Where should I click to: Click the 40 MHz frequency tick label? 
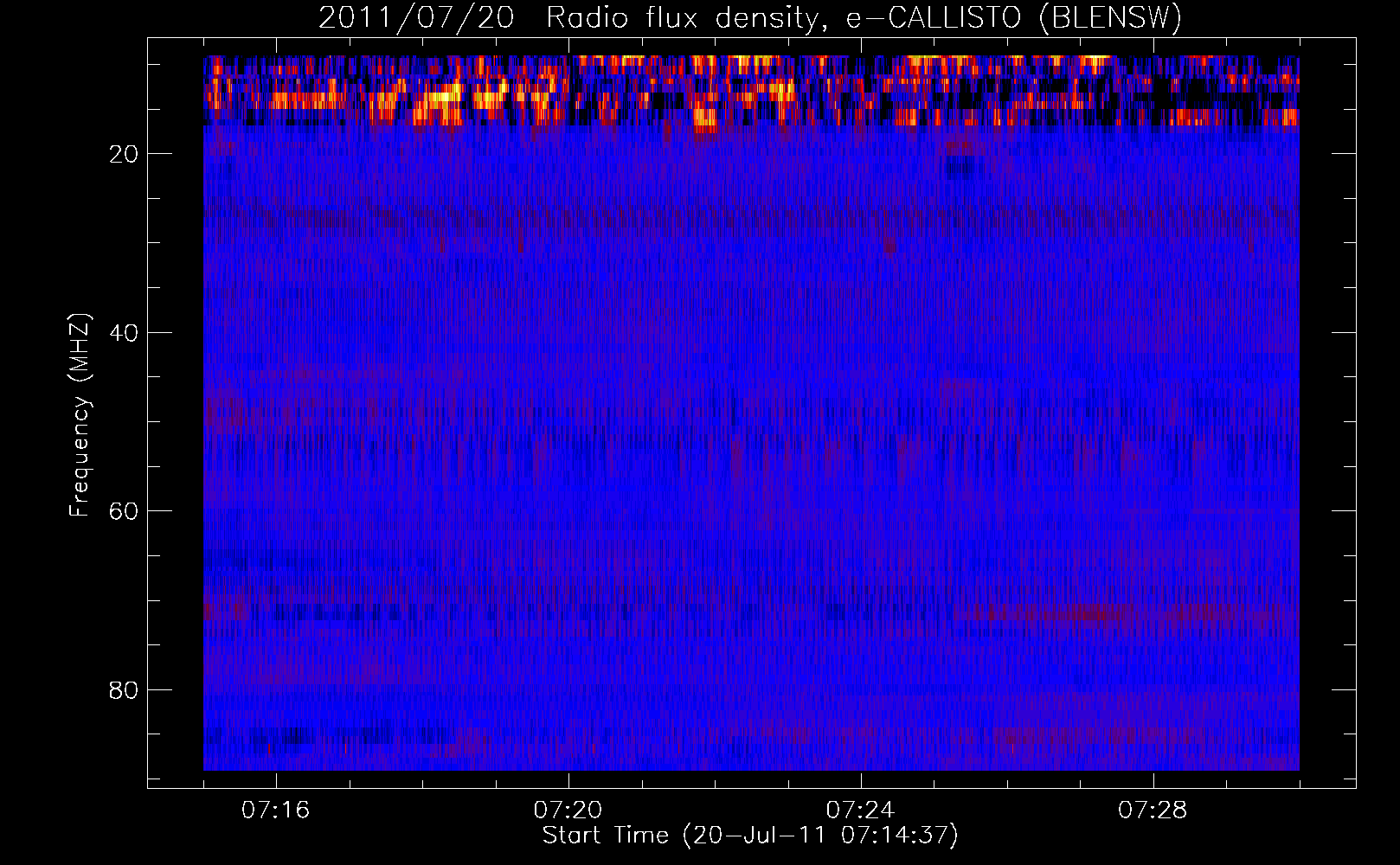(x=124, y=333)
